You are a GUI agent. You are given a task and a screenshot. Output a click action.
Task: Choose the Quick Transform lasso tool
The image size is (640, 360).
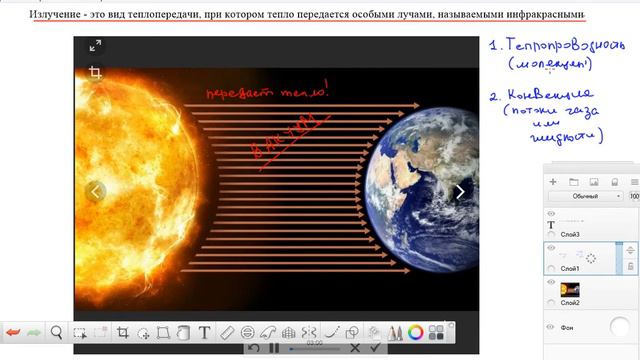pos(143,333)
